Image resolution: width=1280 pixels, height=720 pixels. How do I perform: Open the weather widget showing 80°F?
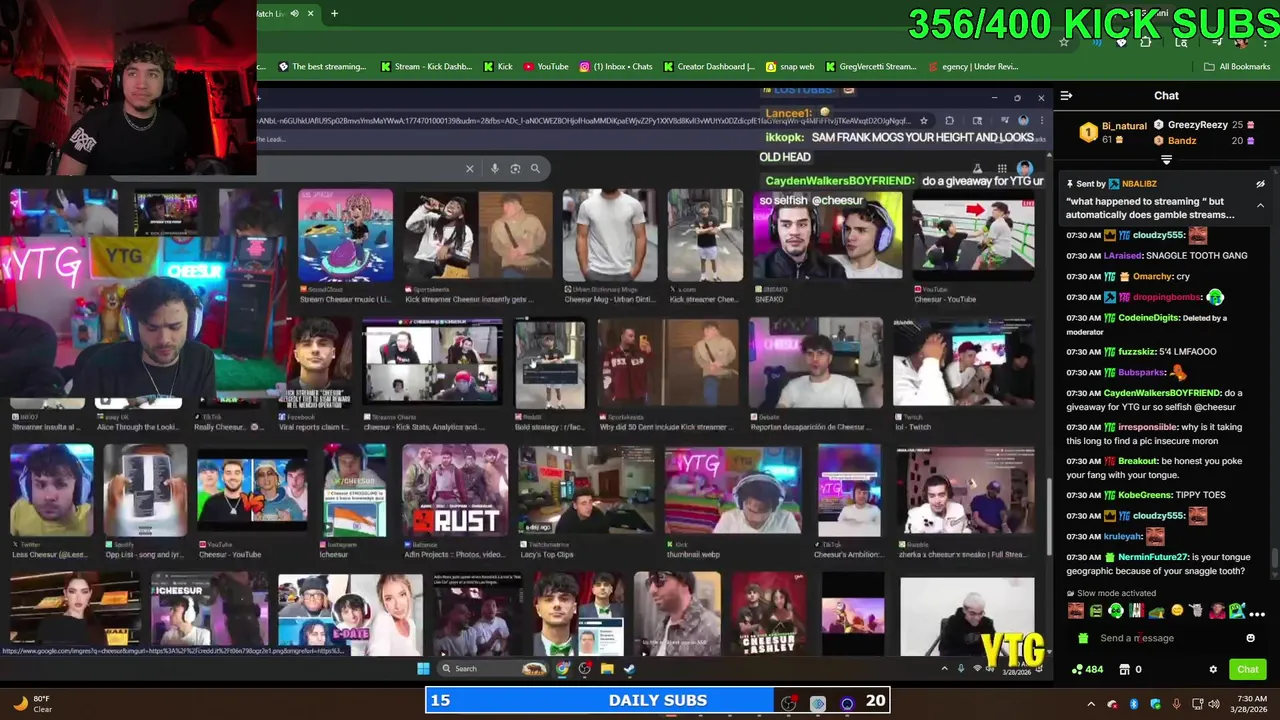[32, 704]
